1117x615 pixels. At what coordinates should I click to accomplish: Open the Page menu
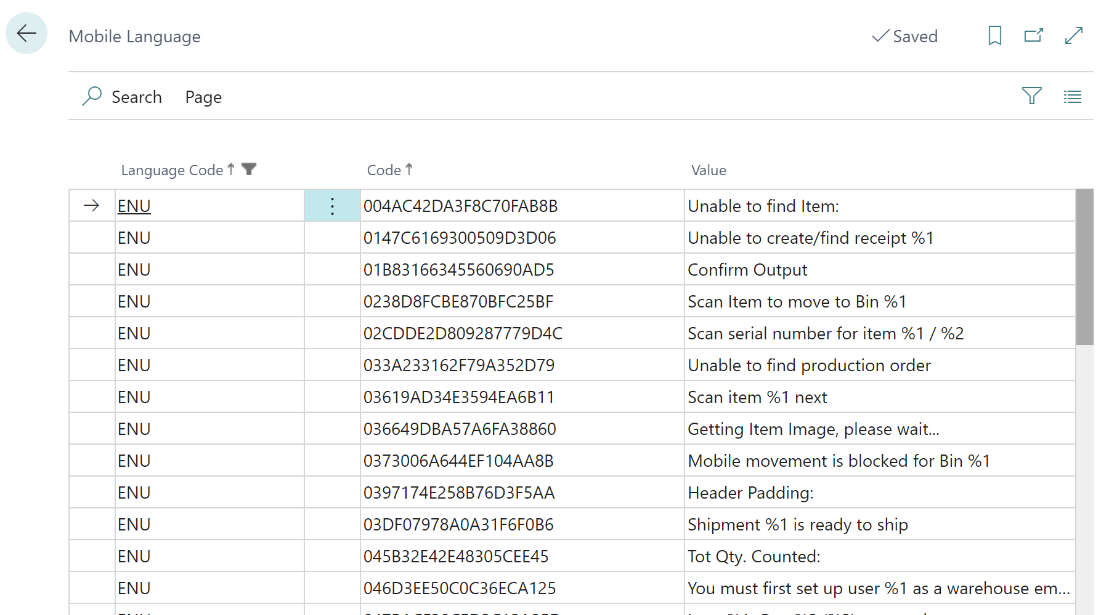pos(203,97)
